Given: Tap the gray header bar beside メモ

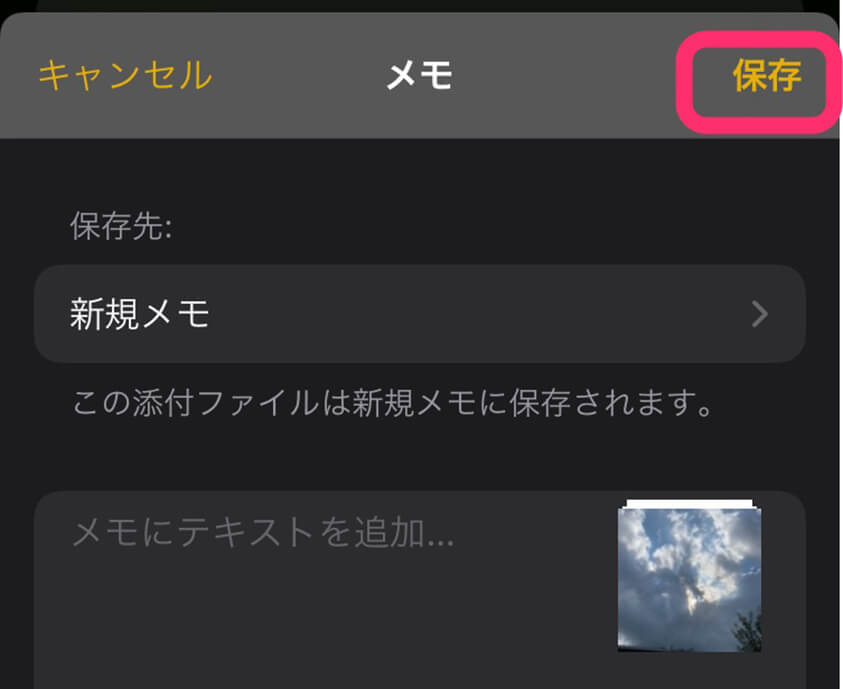Looking at the screenshot, I should [x=565, y=75].
